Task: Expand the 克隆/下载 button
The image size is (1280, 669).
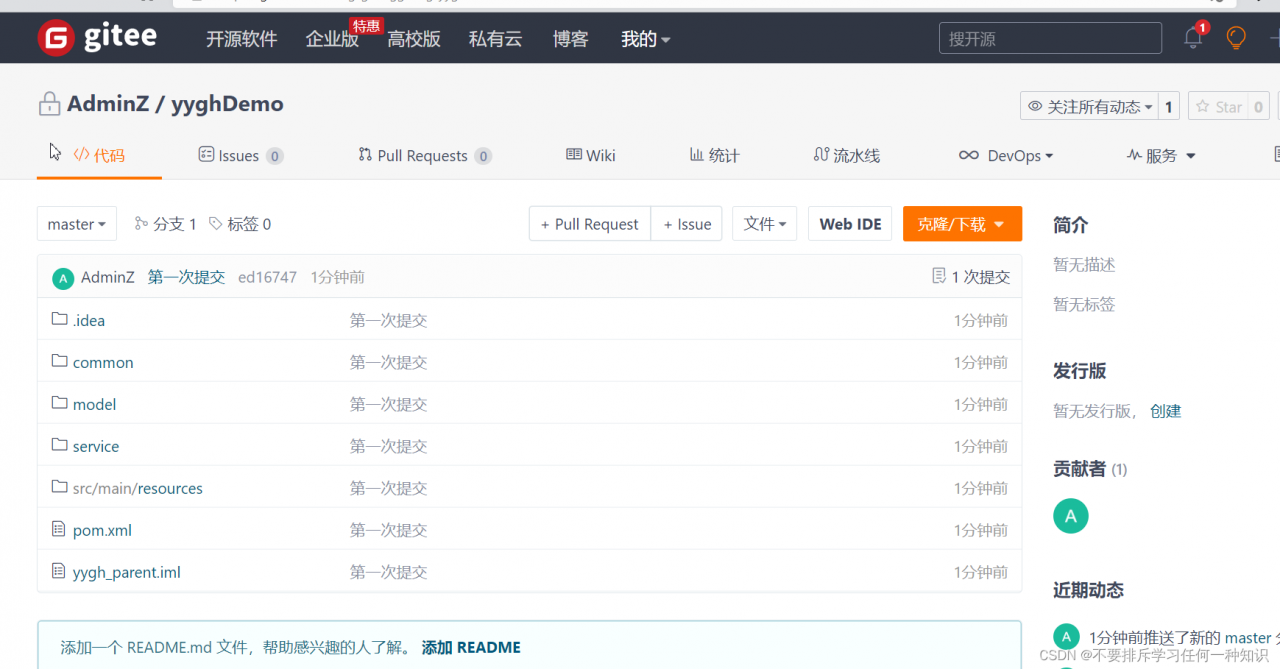Action: point(962,224)
